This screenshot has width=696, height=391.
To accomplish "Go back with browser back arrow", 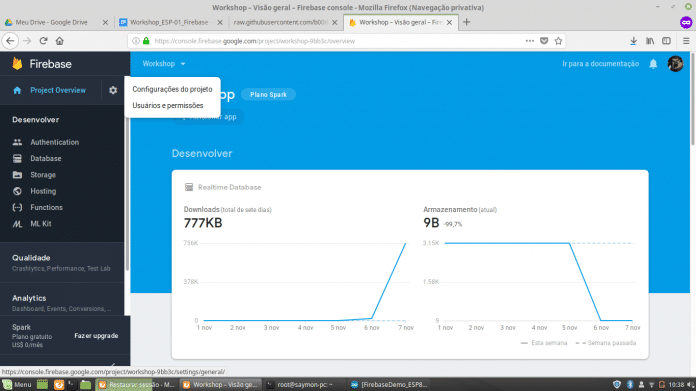I will pyautogui.click(x=10, y=41).
